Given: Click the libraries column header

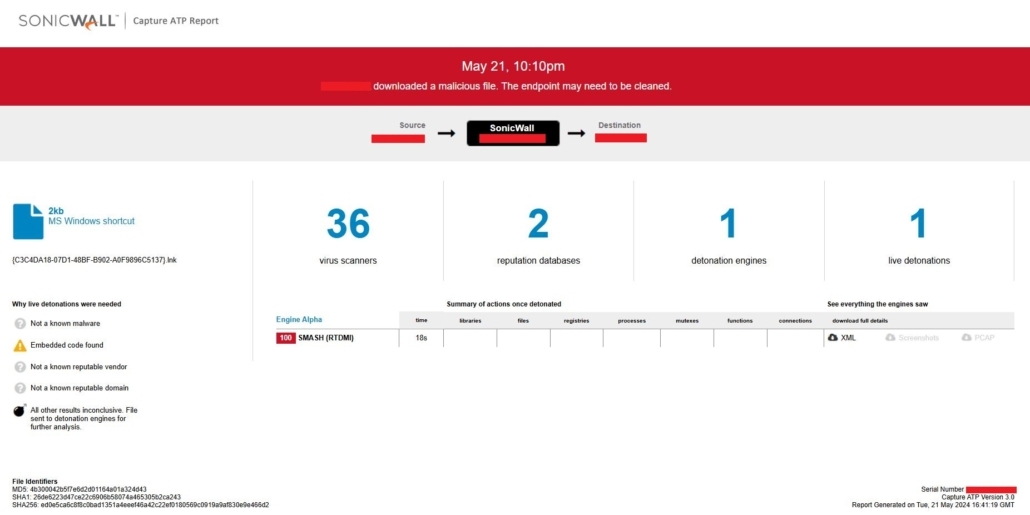Looking at the screenshot, I should coord(470,321).
